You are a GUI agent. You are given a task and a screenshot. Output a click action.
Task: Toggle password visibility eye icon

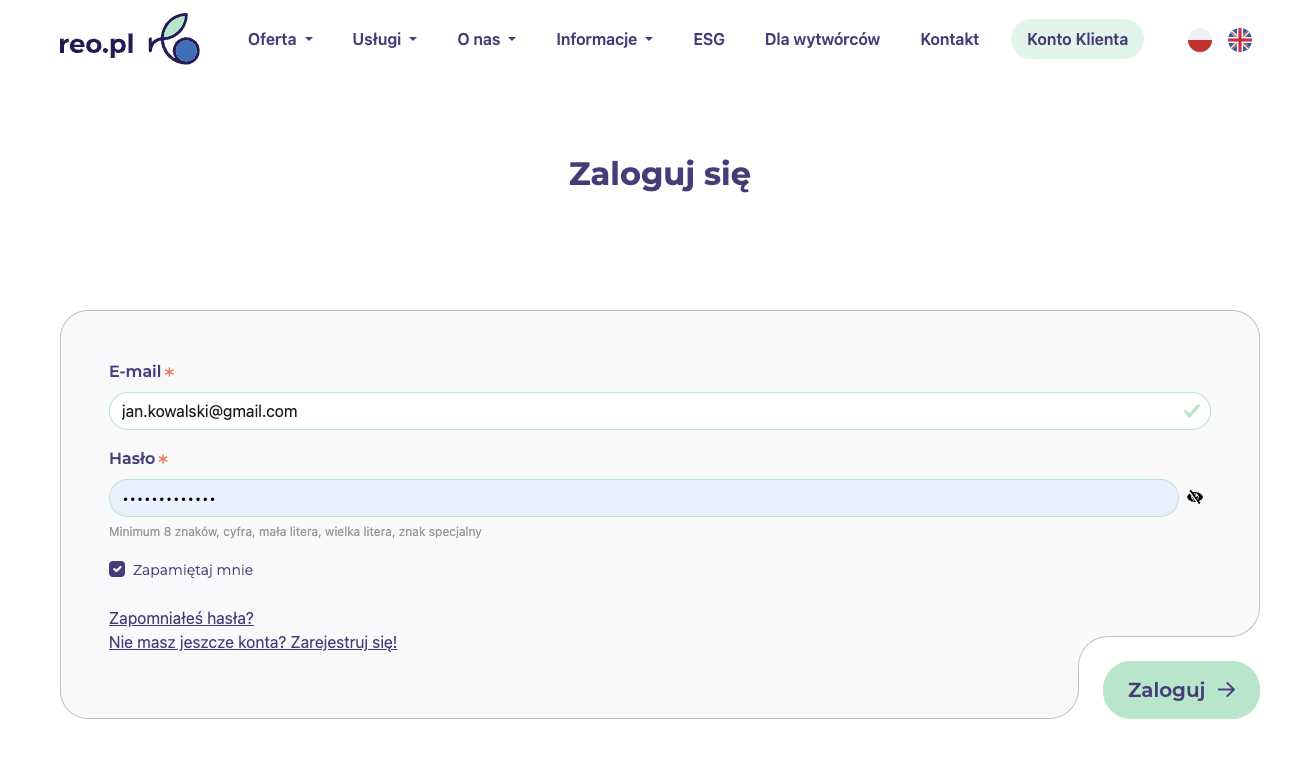click(x=1195, y=497)
